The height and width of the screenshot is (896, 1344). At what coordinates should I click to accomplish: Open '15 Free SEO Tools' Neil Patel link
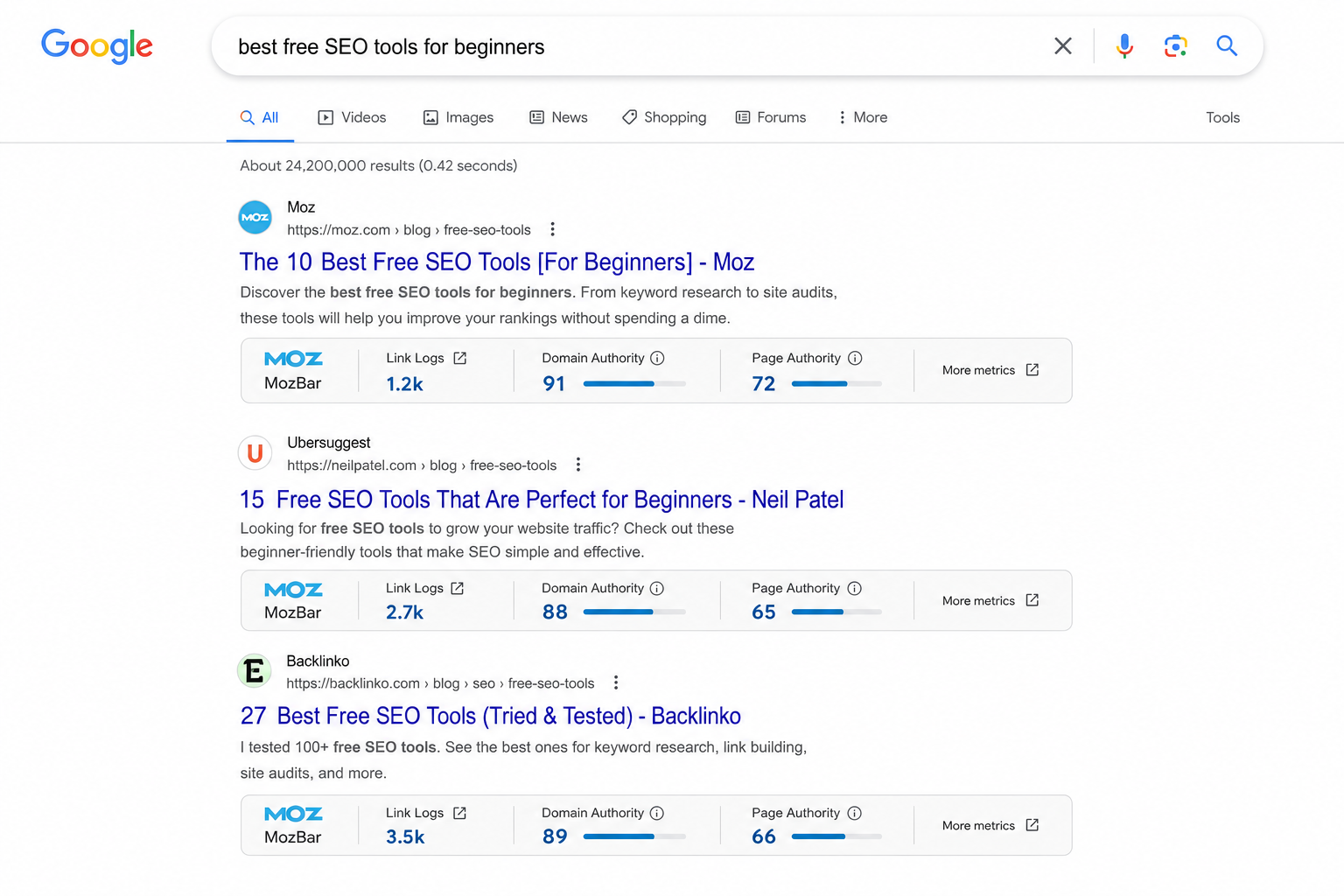click(x=542, y=500)
